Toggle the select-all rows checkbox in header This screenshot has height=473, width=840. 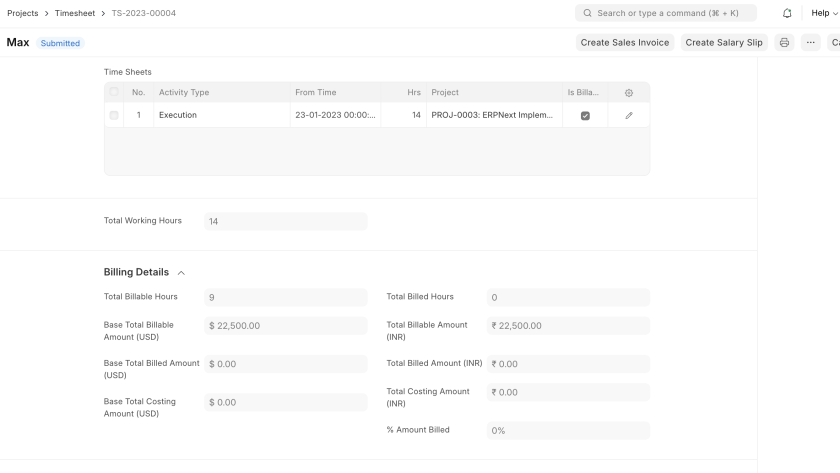pos(114,93)
